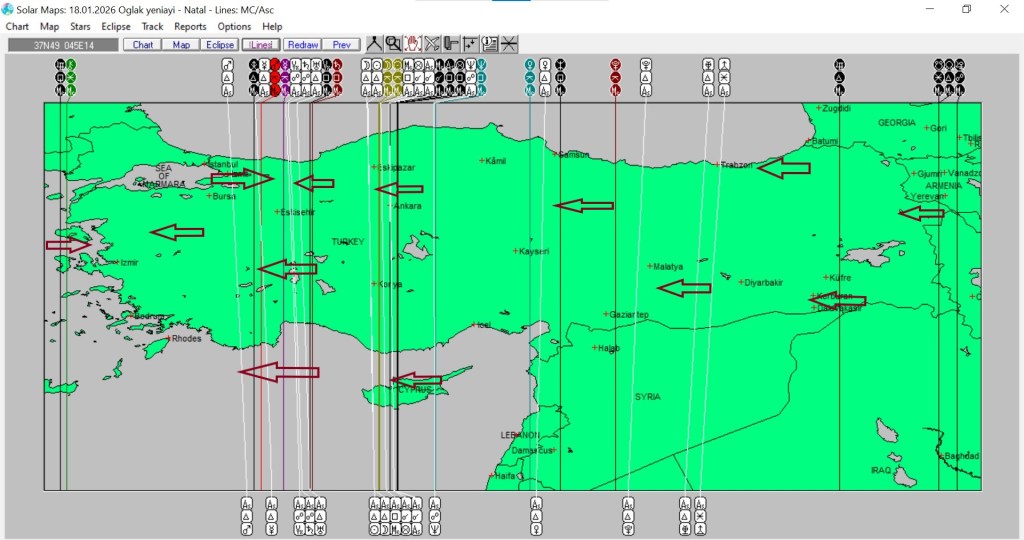The height and width of the screenshot is (540, 1024).
Task: Click the info note icon in the toolbar
Action: [490, 43]
